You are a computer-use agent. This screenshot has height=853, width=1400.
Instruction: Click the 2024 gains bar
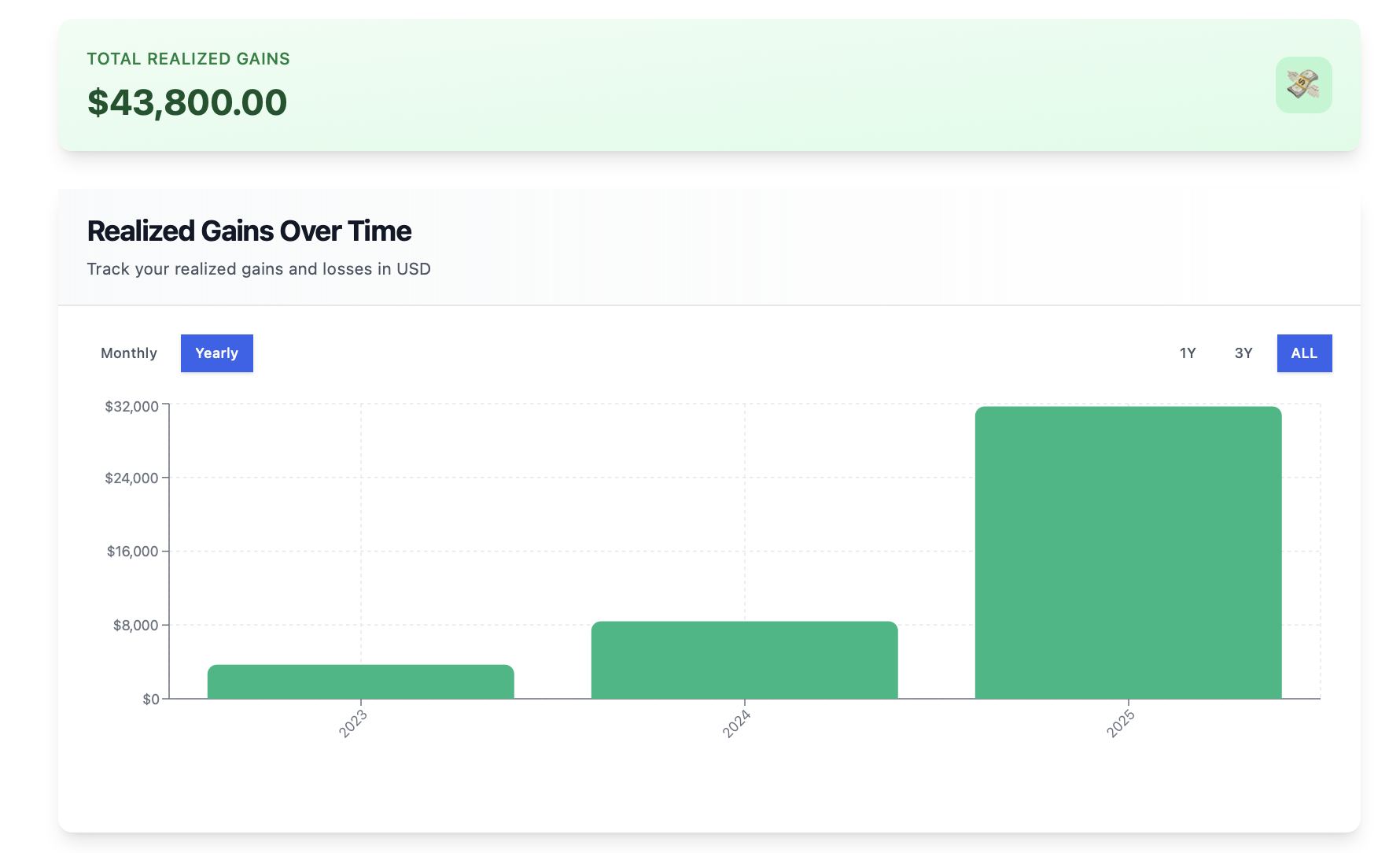coord(744,660)
